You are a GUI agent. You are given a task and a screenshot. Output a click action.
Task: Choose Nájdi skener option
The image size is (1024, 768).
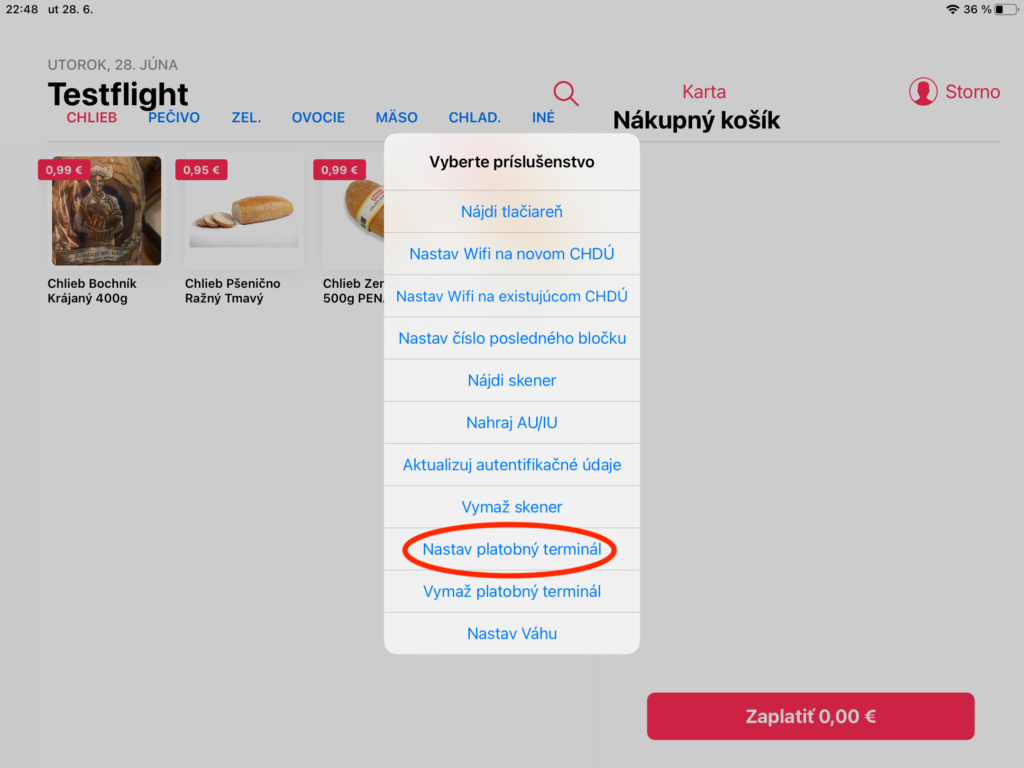pyautogui.click(x=511, y=381)
